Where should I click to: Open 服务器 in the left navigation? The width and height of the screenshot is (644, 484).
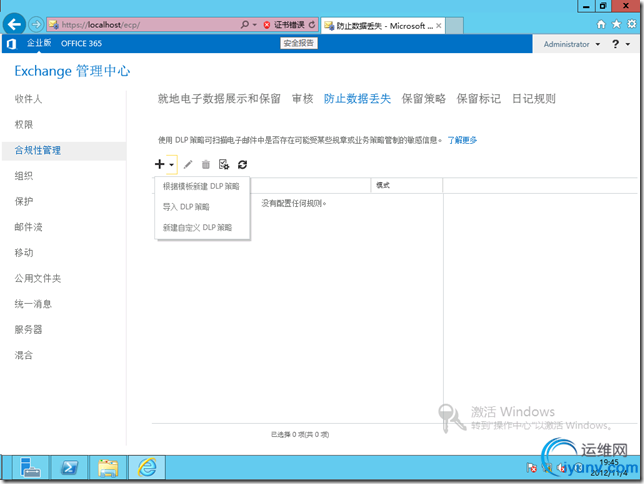click(28, 330)
